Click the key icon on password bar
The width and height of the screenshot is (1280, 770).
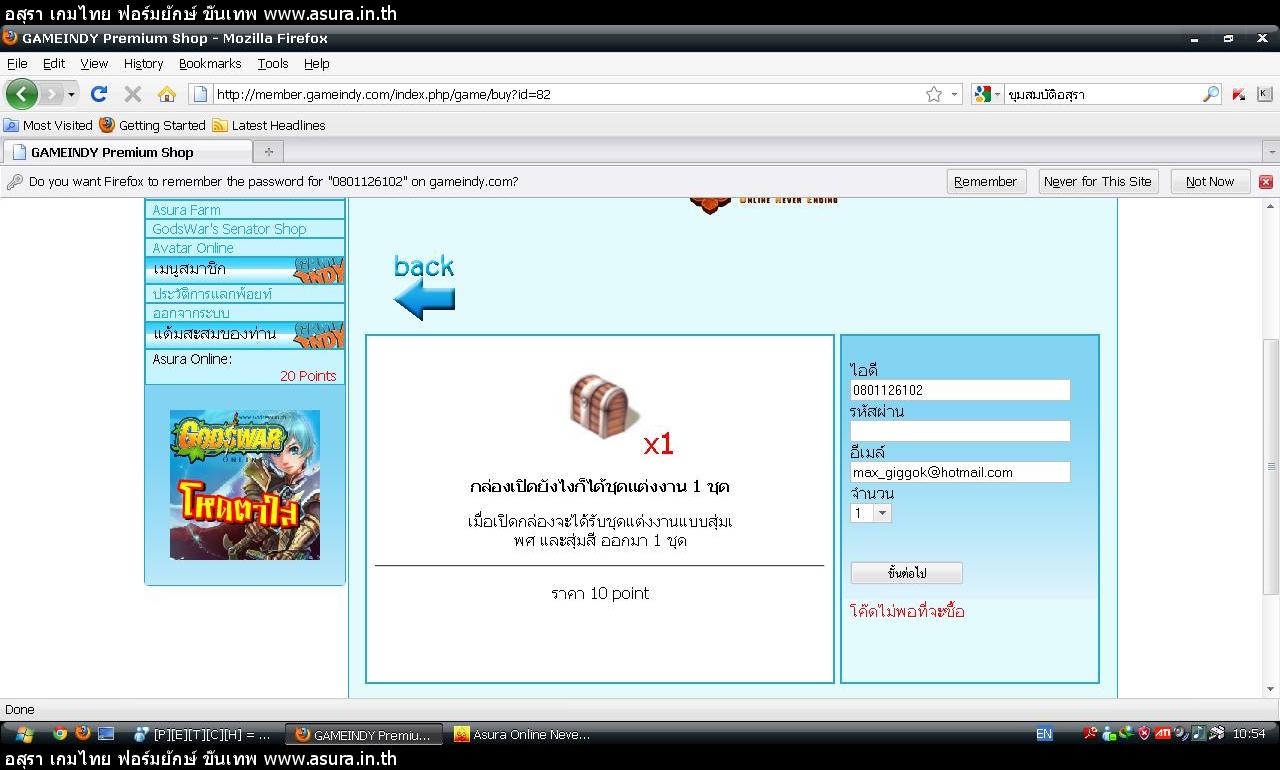(x=14, y=182)
